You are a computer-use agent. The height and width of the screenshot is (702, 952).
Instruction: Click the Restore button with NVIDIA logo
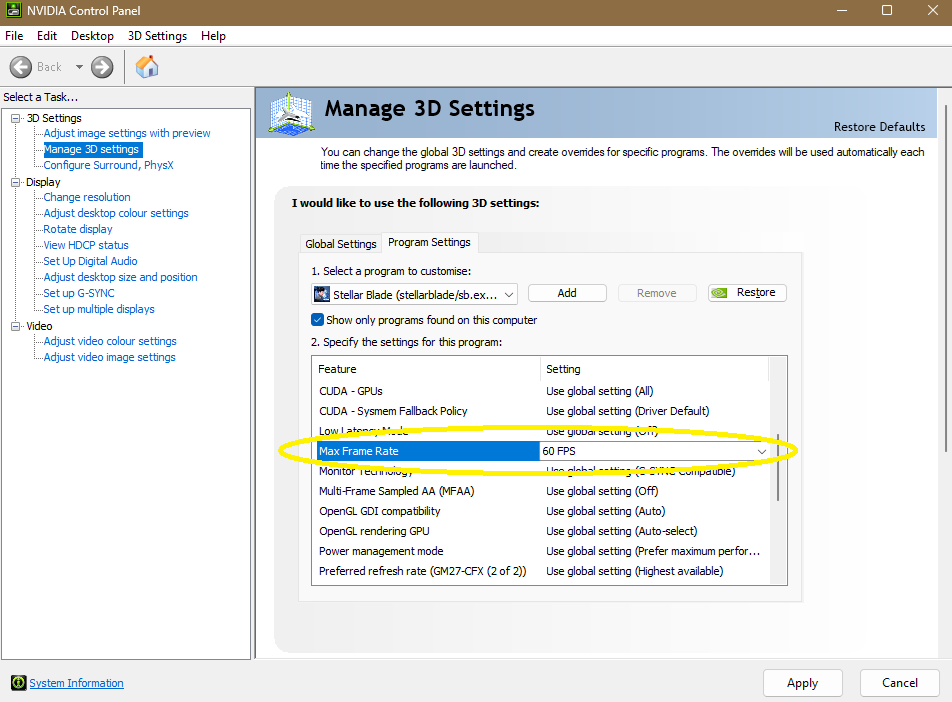point(747,293)
